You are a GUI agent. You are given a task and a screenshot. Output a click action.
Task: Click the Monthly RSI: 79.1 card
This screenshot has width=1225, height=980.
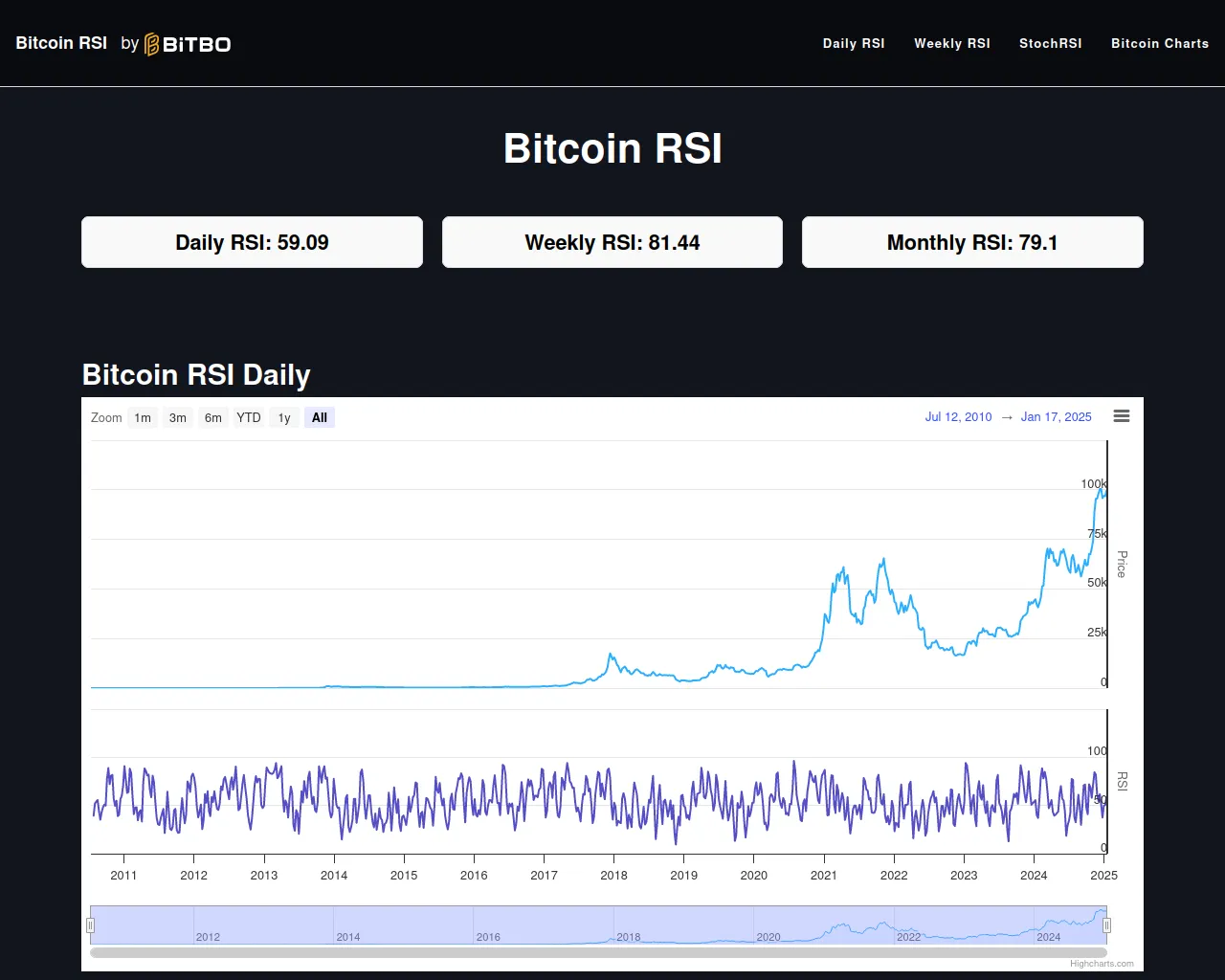[x=972, y=242]
